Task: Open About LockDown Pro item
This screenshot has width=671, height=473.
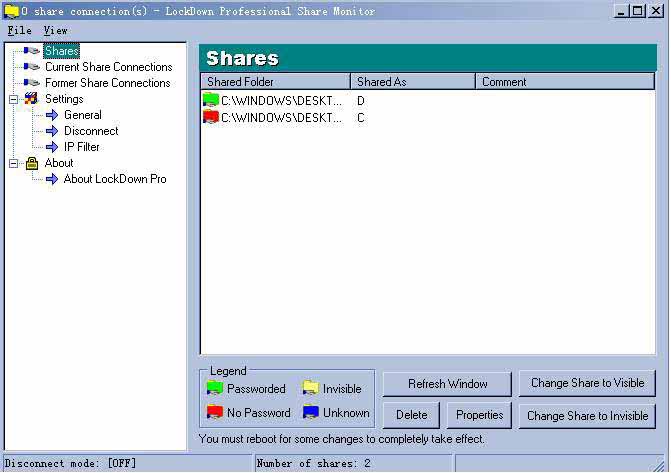Action: click(x=115, y=179)
